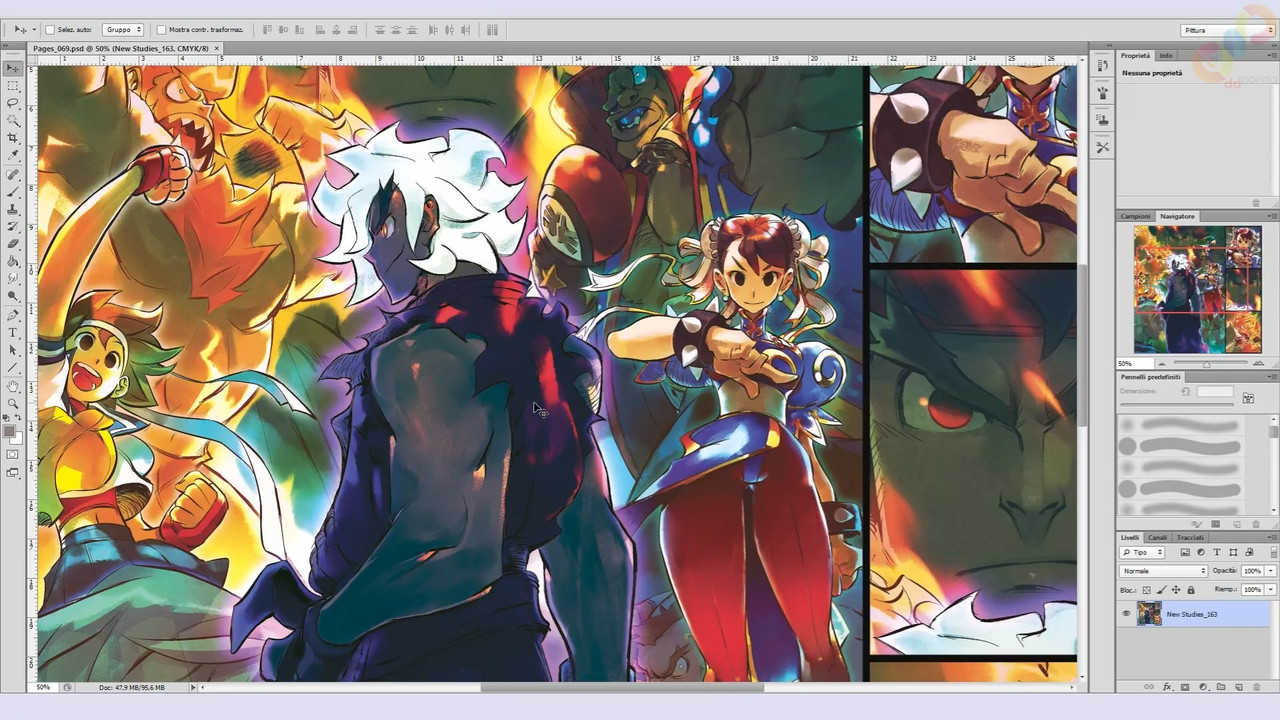Click the foreground color swatch
Image resolution: width=1280 pixels, height=720 pixels.
pos(9,431)
